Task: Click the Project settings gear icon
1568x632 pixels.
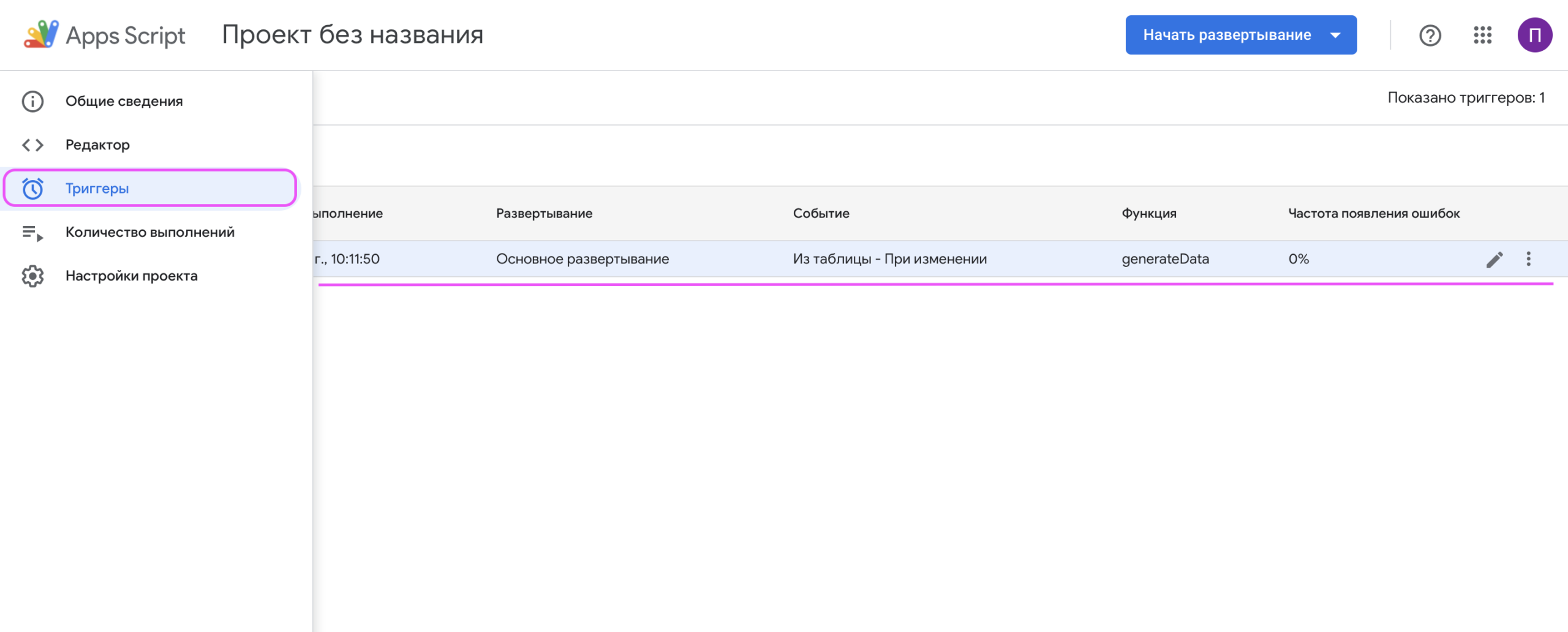Action: pos(32,276)
